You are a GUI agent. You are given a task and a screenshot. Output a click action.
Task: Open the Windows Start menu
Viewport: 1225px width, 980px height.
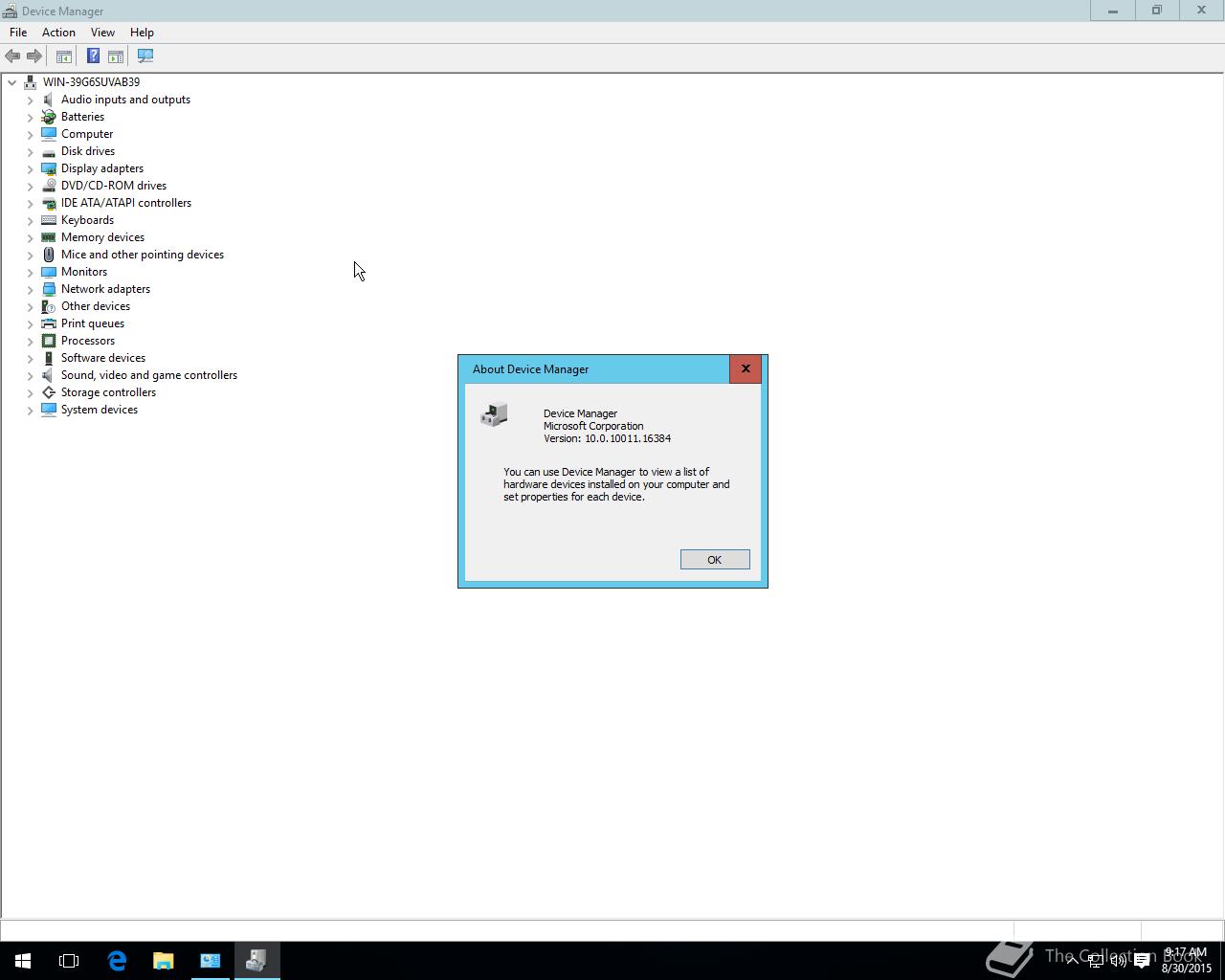[x=23, y=961]
